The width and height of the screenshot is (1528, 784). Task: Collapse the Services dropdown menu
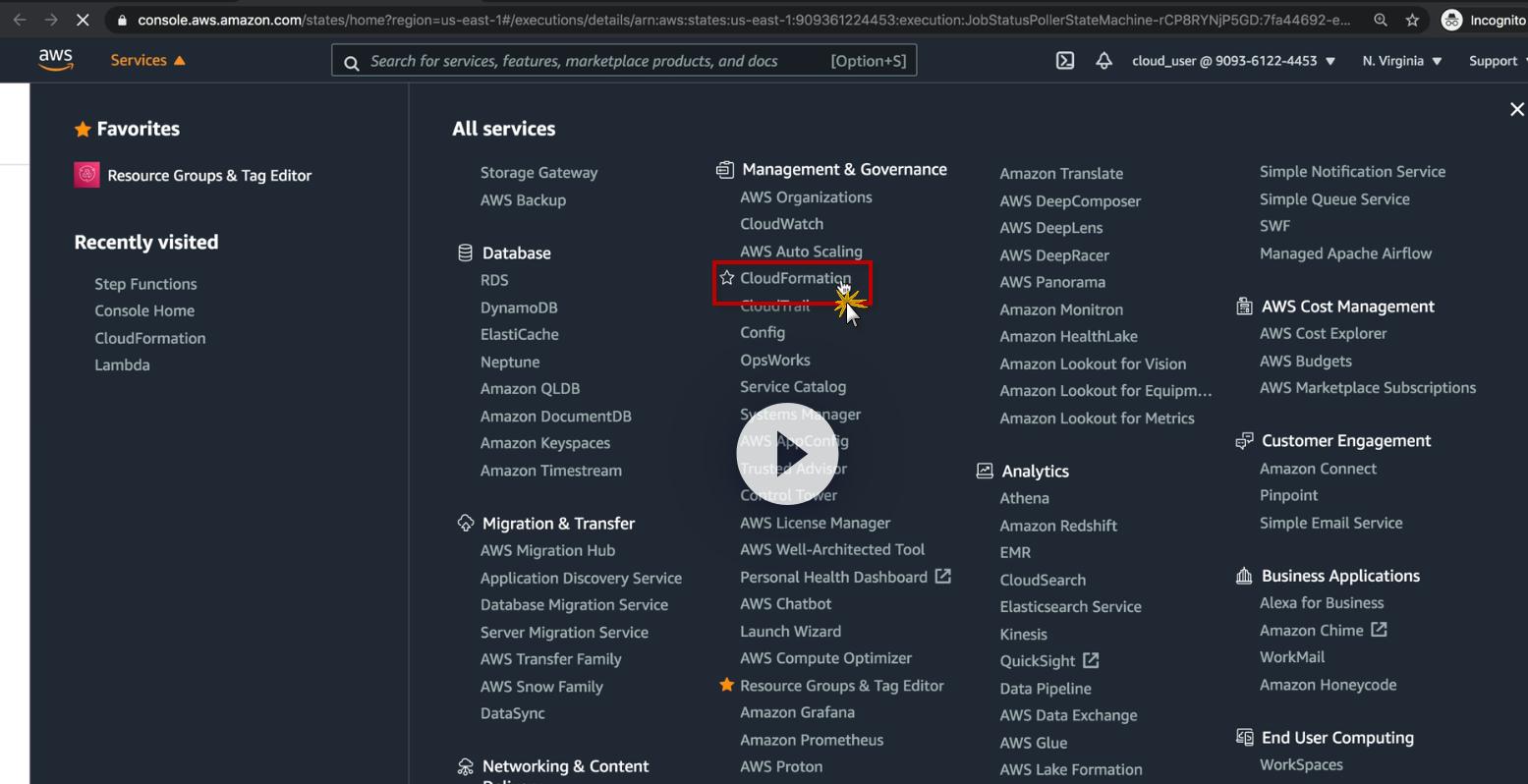click(x=148, y=61)
